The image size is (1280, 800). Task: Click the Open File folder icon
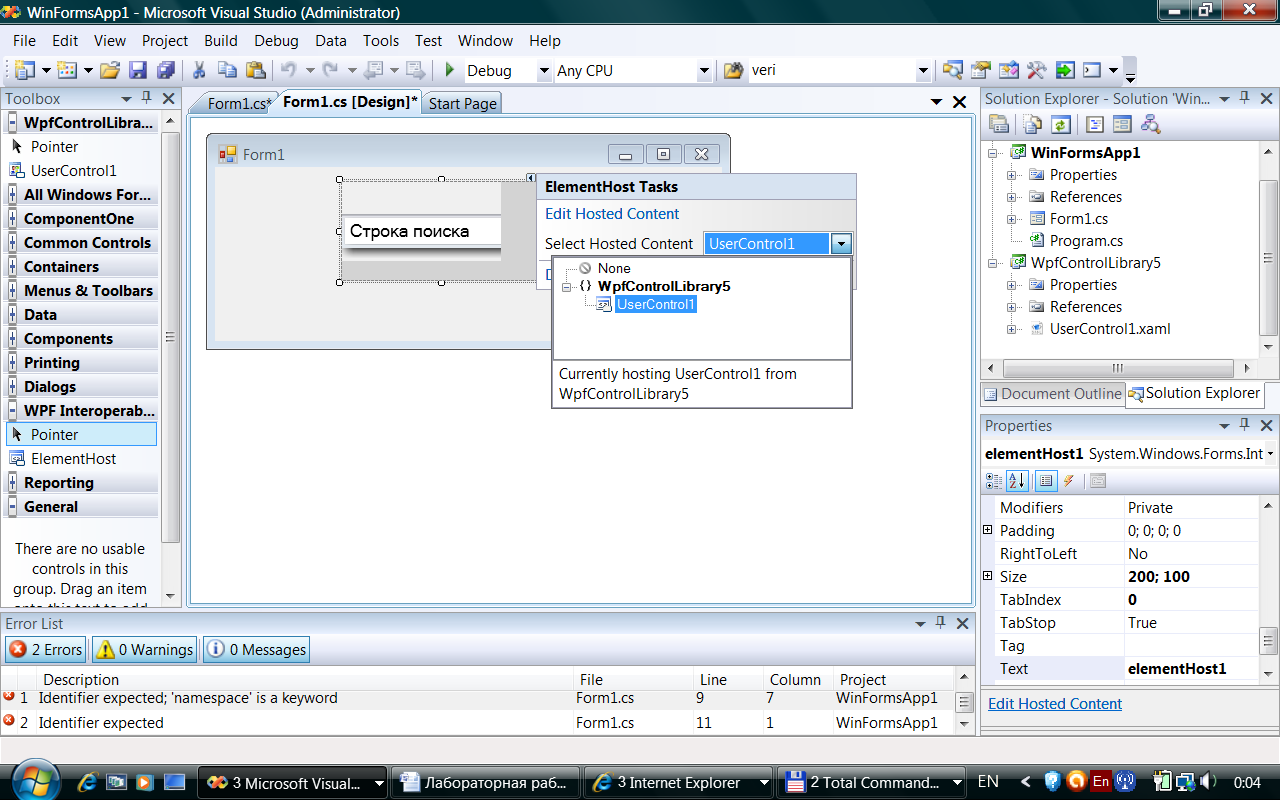pyautogui.click(x=110, y=70)
